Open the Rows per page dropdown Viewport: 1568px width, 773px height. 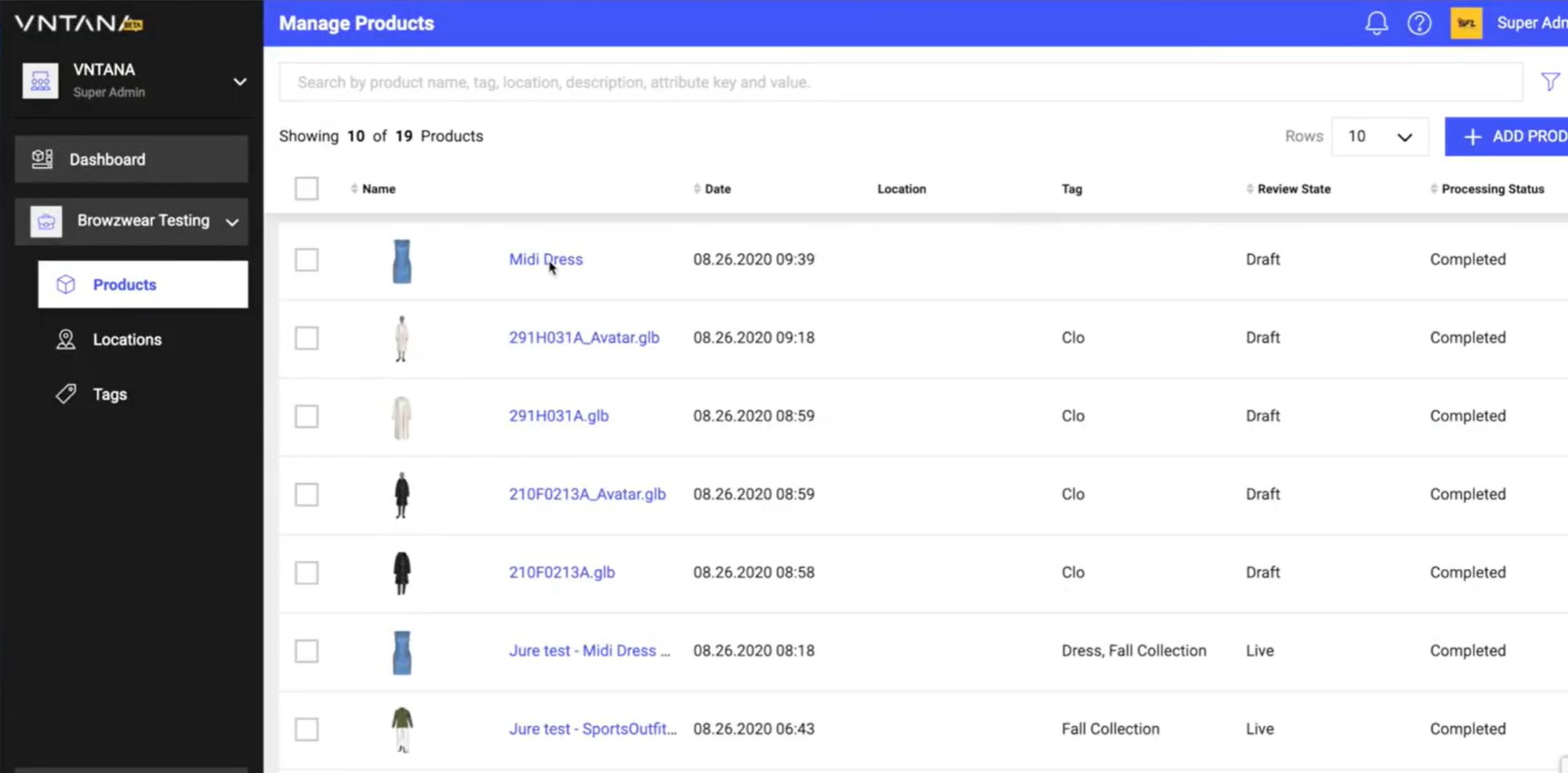pyautogui.click(x=1379, y=136)
